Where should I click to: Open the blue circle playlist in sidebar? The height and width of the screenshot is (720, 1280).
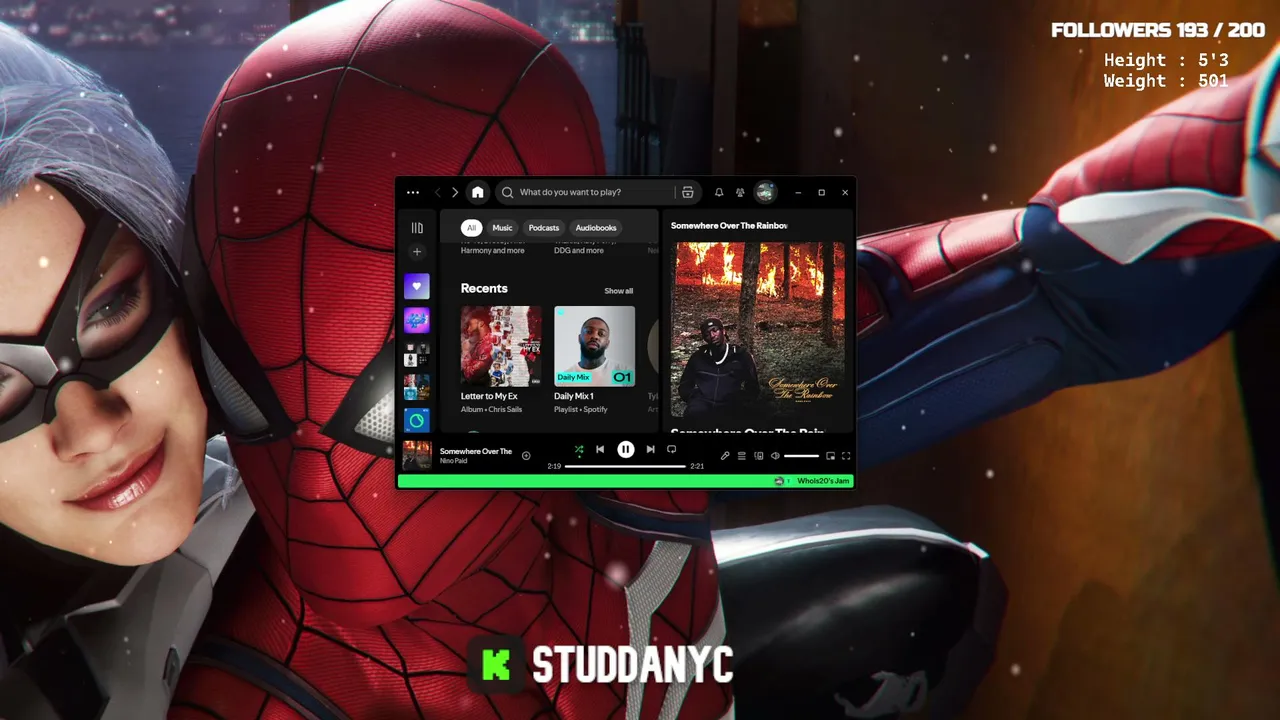coord(417,421)
